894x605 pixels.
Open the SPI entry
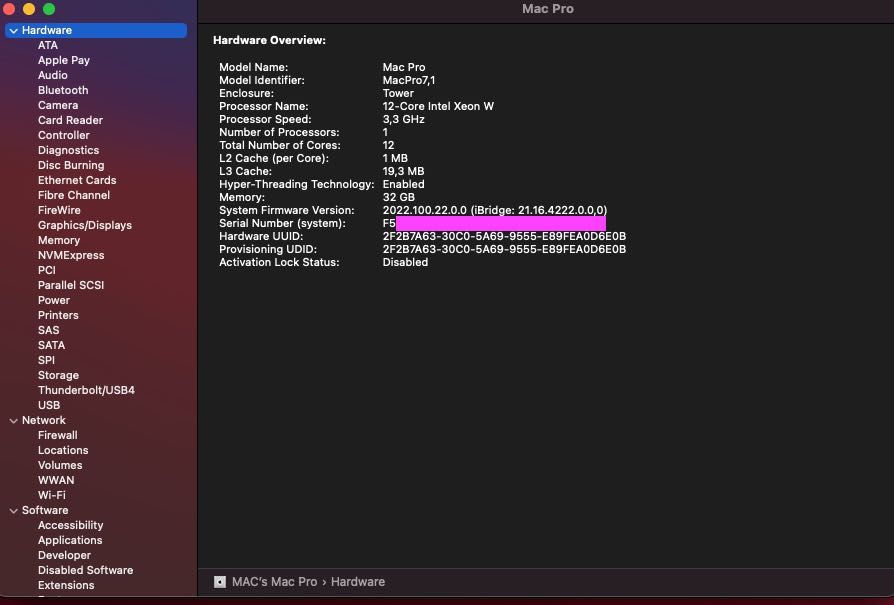click(x=46, y=360)
